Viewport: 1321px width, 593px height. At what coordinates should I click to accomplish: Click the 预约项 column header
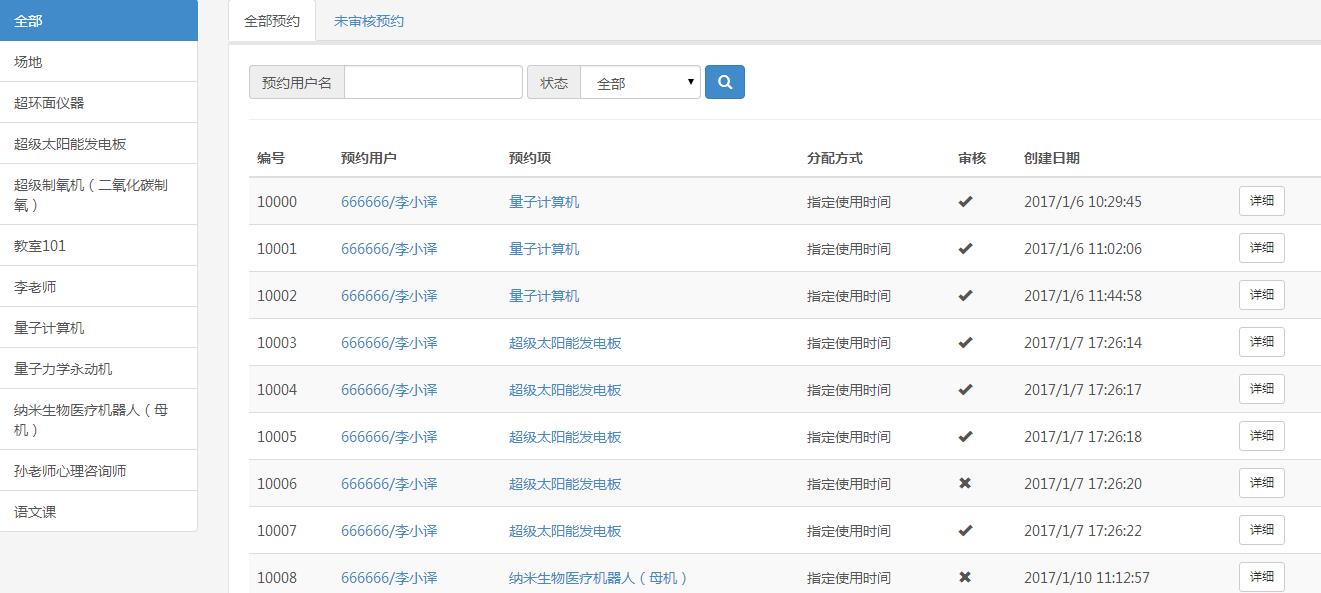click(530, 157)
